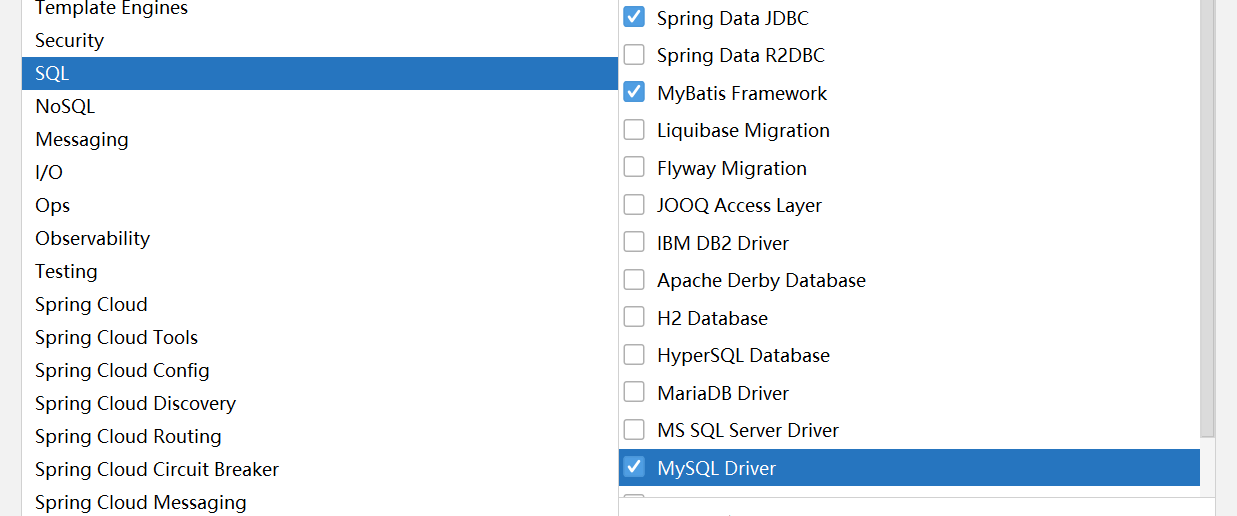Screen dimensions: 1237x516
Task: Click the JOOQ Access Layer label
Action: 739,206
